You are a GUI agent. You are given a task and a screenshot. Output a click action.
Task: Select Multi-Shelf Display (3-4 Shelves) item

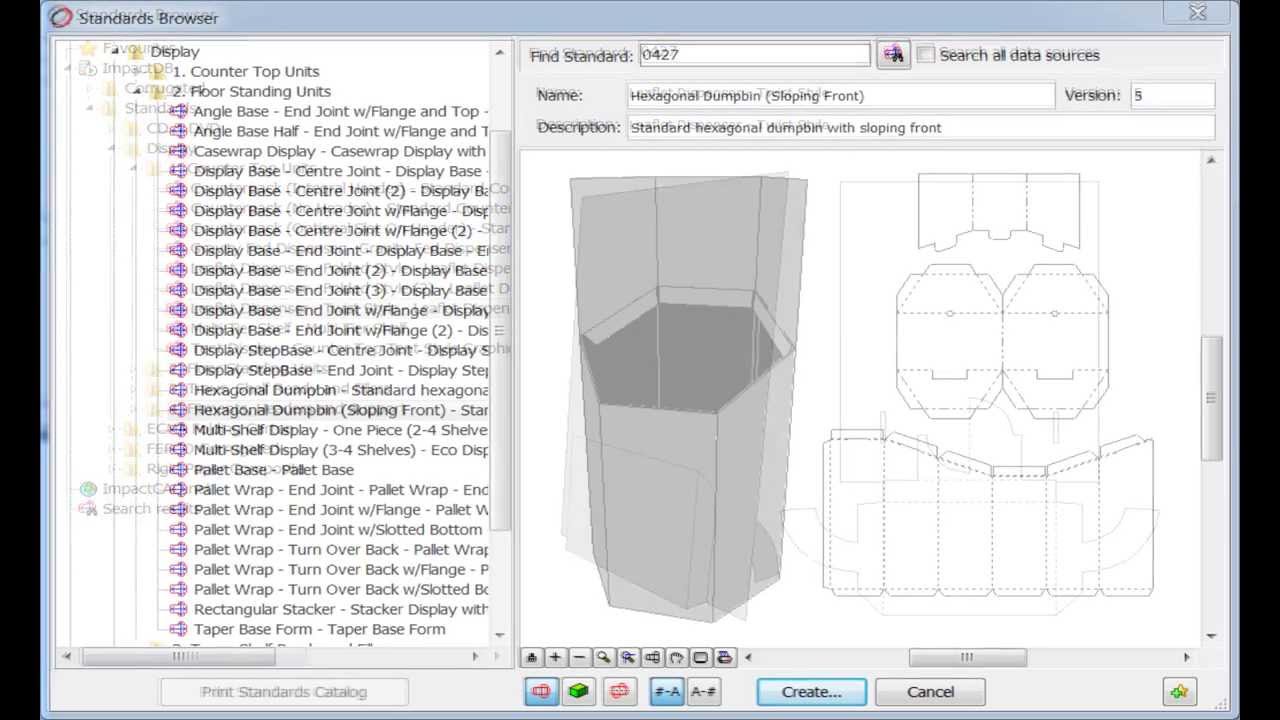pyautogui.click(x=341, y=450)
